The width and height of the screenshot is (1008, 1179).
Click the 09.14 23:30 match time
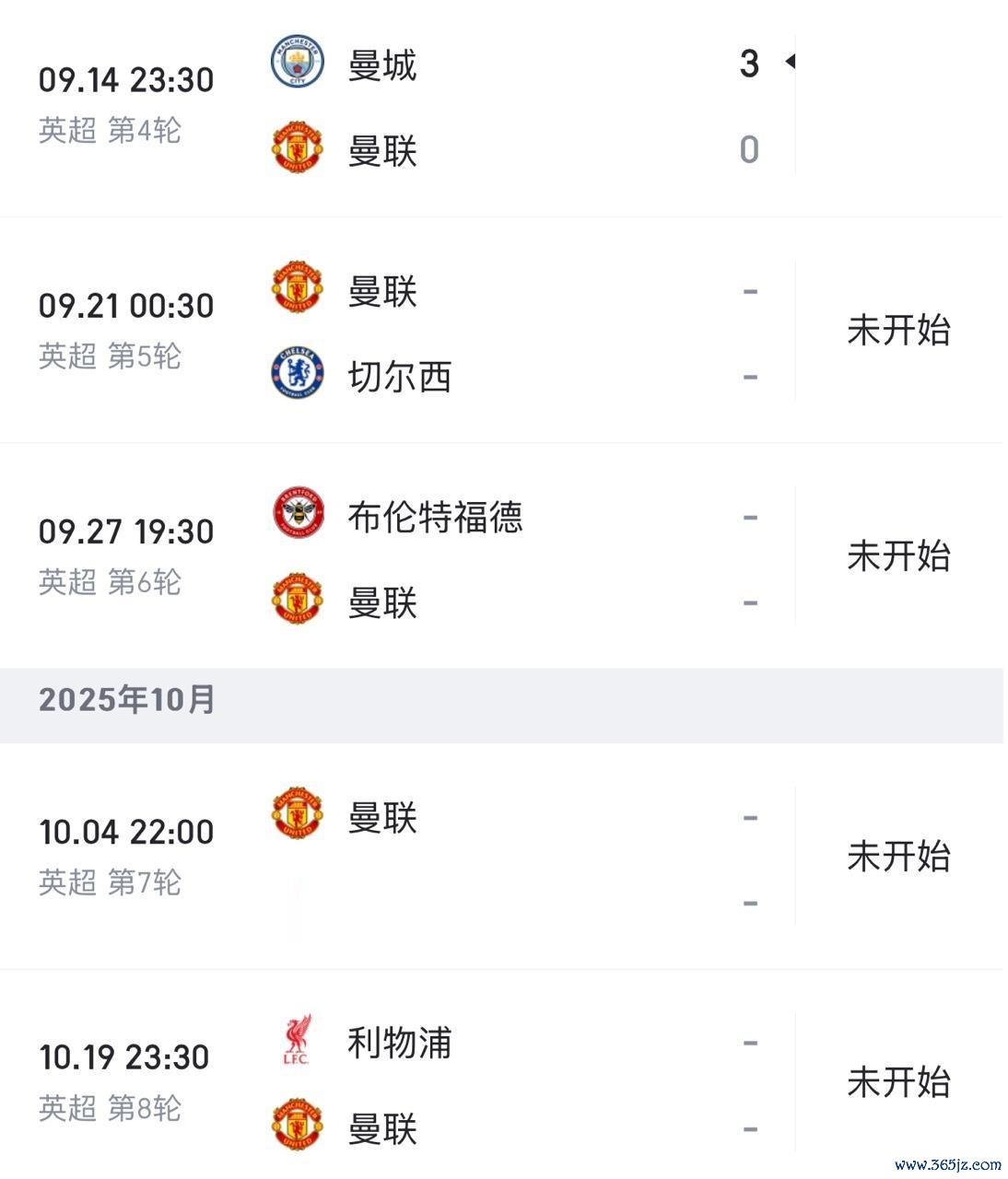(126, 80)
